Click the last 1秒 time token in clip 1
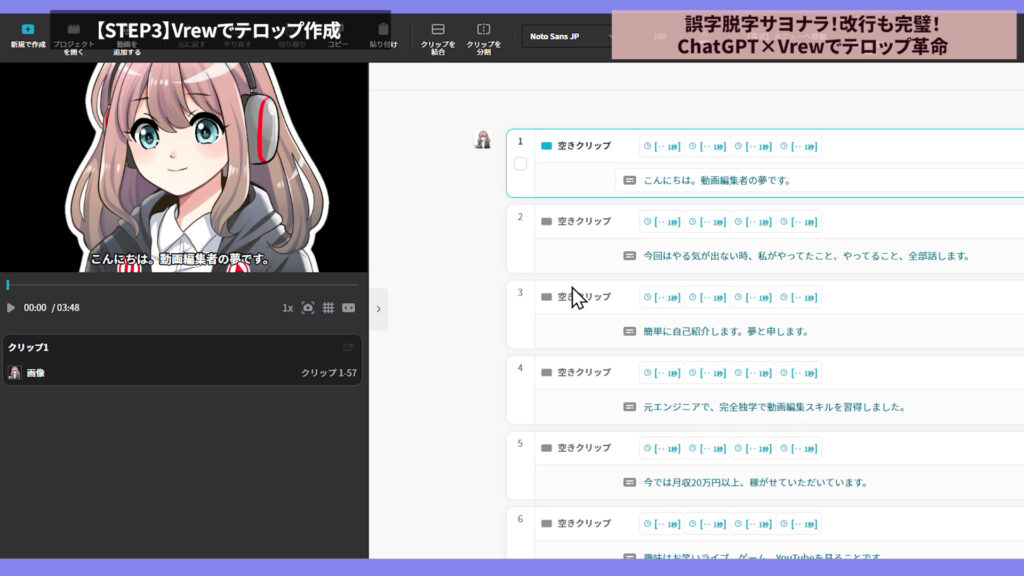 point(799,146)
